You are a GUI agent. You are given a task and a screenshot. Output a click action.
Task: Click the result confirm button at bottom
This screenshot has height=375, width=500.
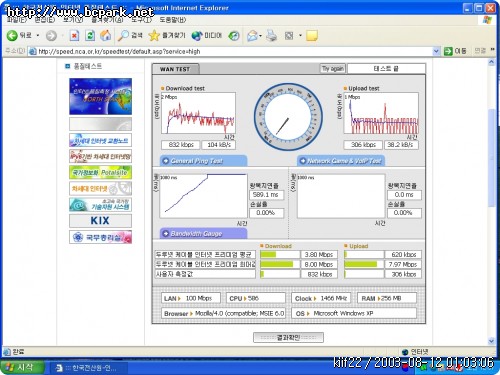(x=288, y=337)
